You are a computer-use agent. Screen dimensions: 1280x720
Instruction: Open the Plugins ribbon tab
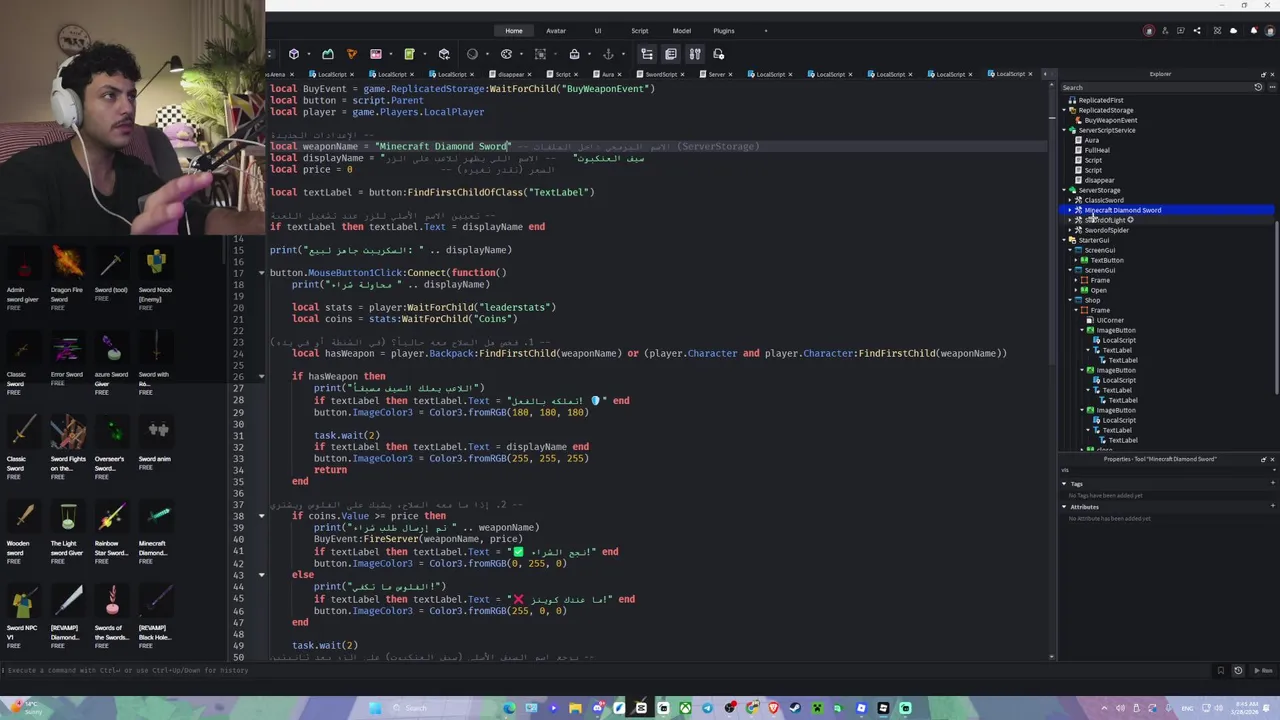point(724,31)
